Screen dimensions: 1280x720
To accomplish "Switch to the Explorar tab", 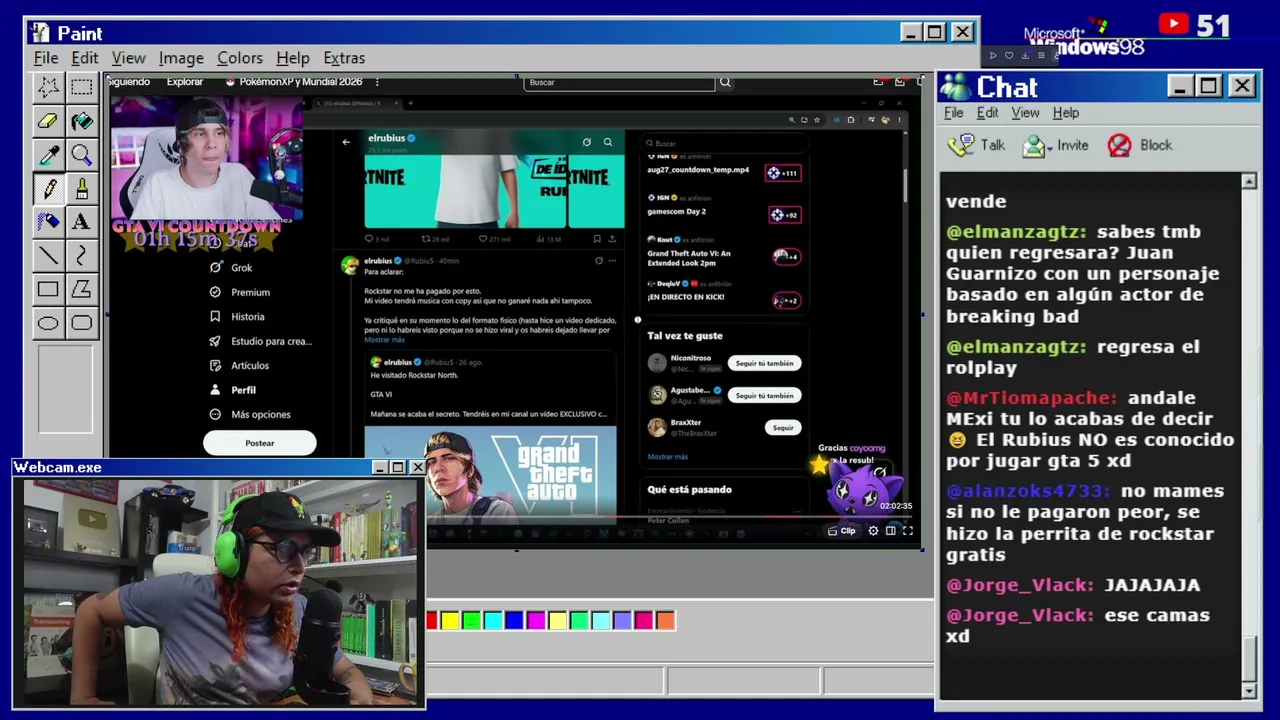I will (185, 82).
